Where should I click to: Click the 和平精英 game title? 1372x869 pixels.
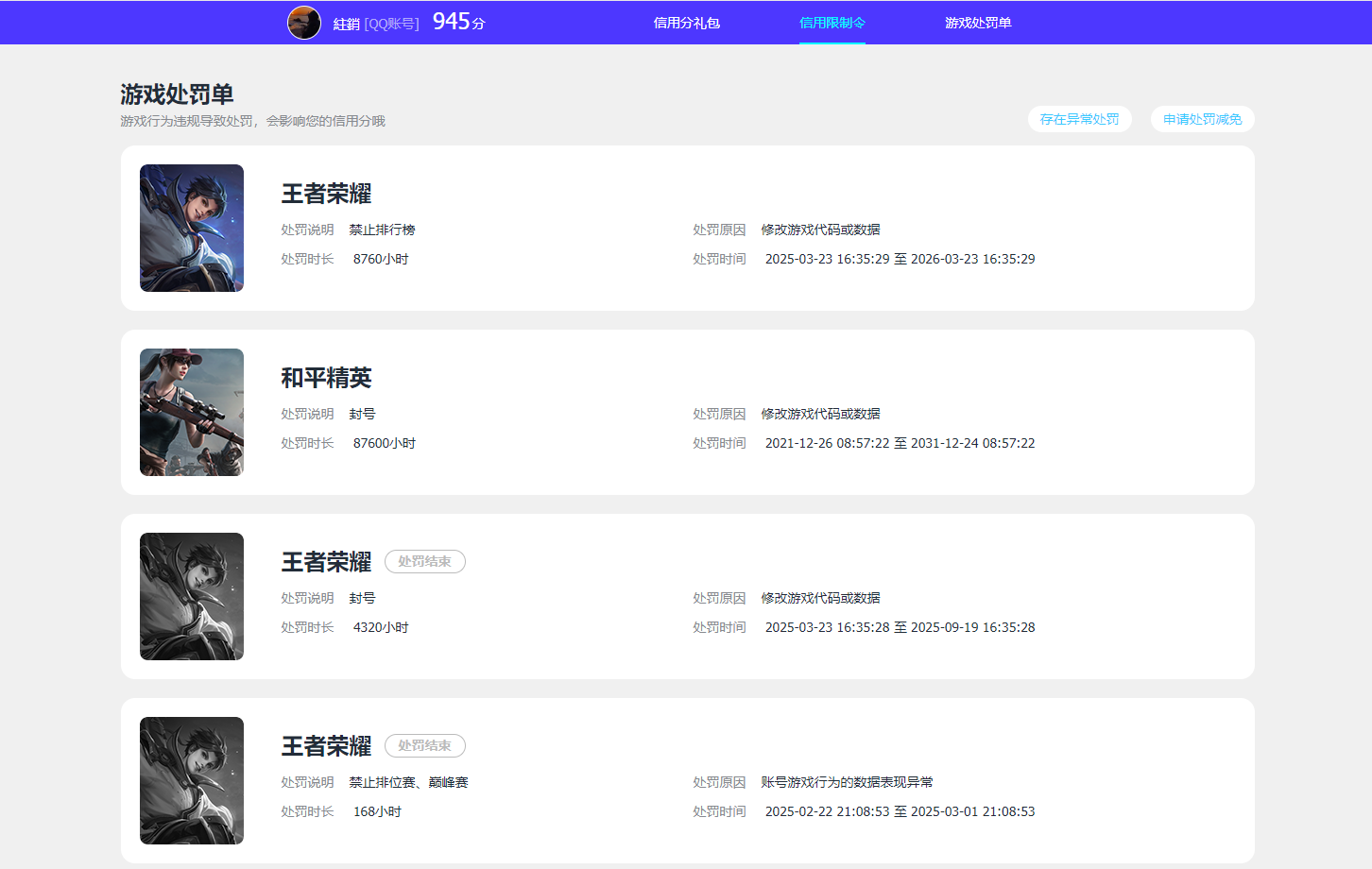(x=326, y=378)
